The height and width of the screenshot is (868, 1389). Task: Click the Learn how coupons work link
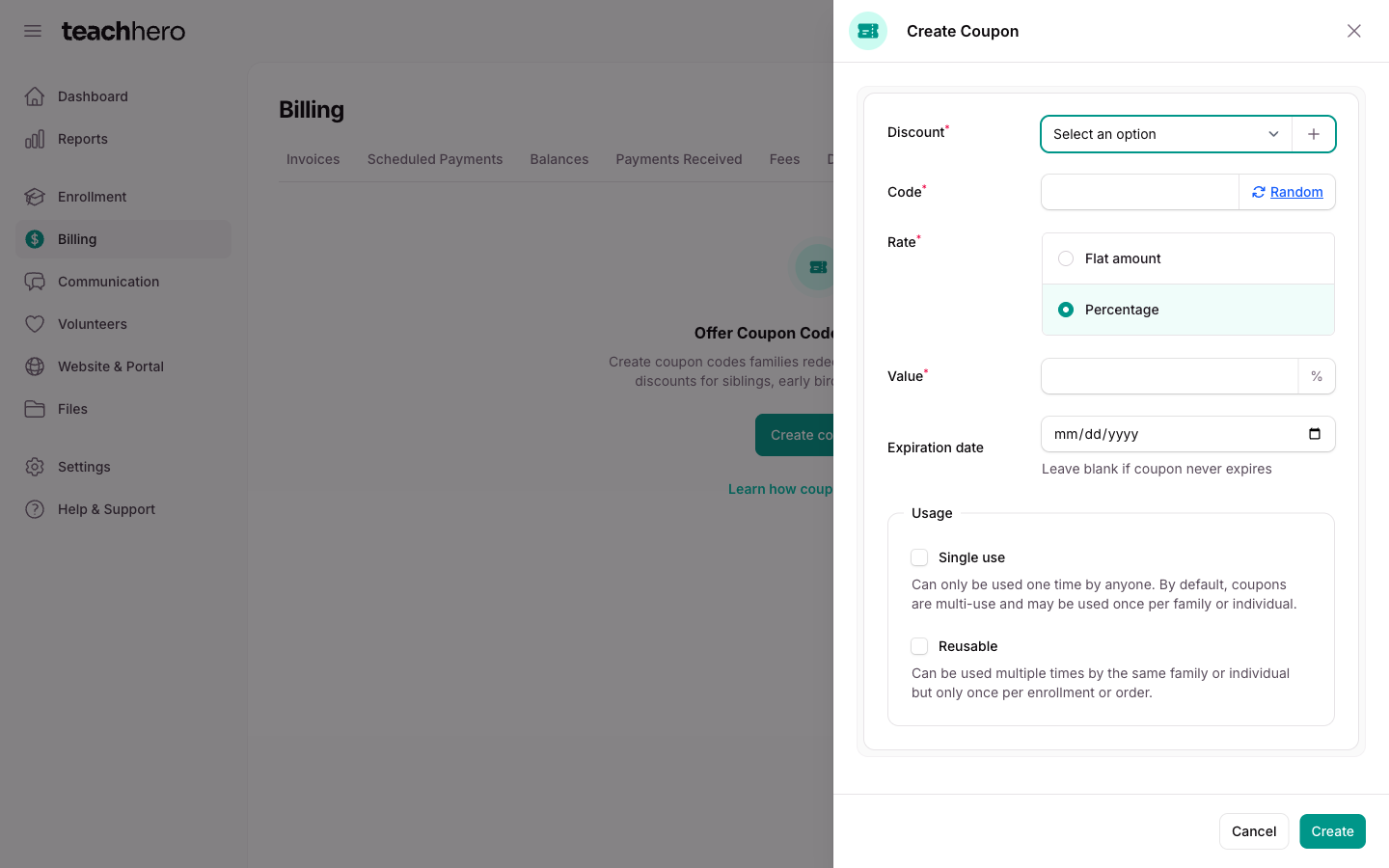tap(780, 489)
